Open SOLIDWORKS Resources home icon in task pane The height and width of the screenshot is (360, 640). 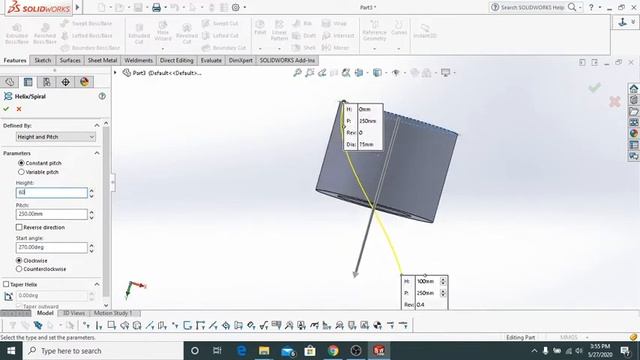point(633,89)
